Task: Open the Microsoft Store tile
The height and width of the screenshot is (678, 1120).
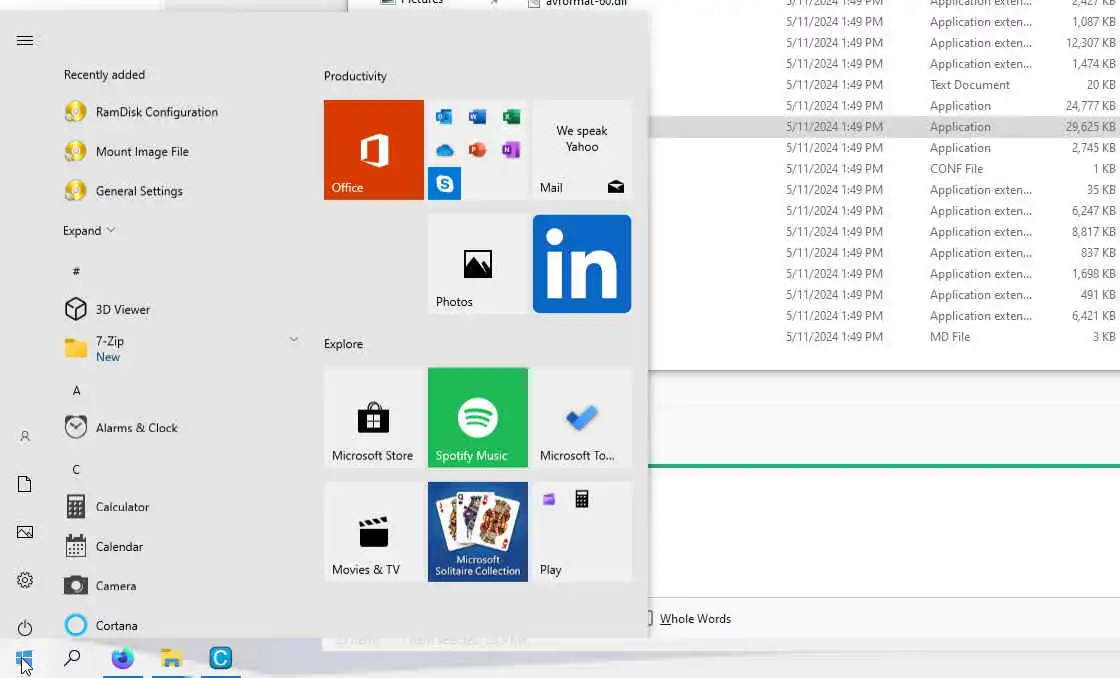Action: click(x=374, y=417)
